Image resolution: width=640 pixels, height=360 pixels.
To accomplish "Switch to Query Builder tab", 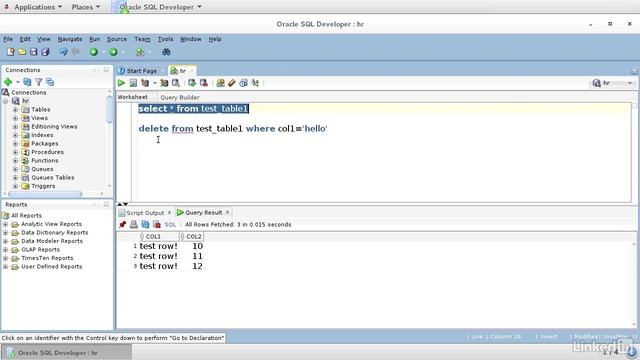I will pos(180,98).
